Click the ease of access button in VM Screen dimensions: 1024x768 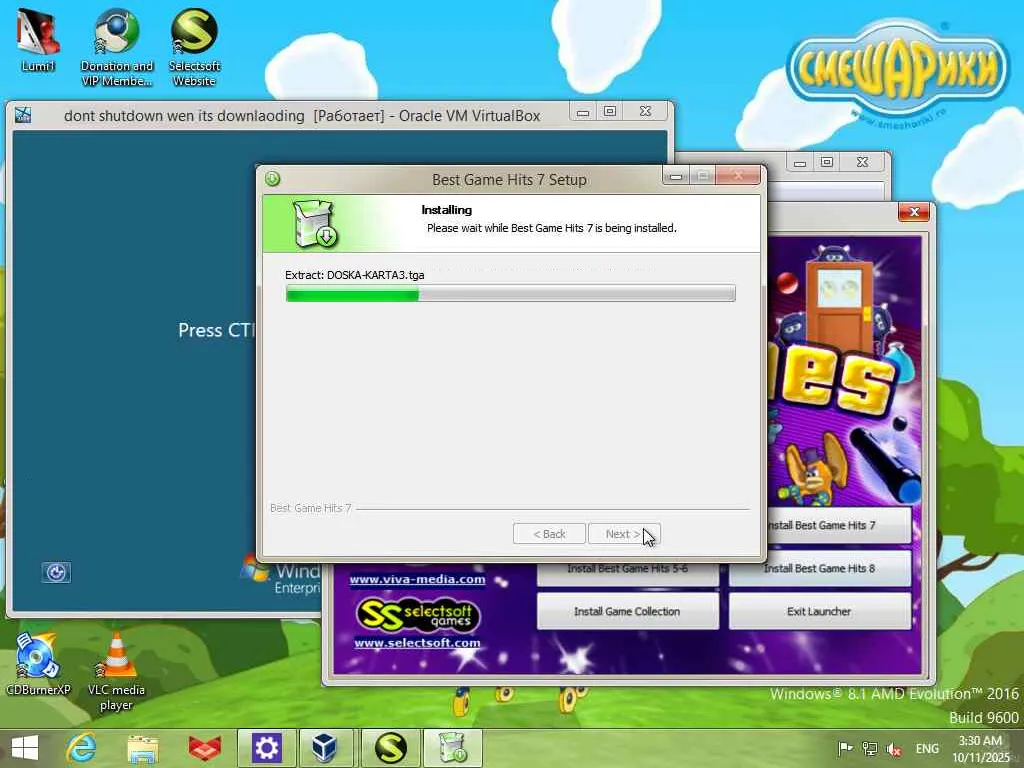(56, 572)
